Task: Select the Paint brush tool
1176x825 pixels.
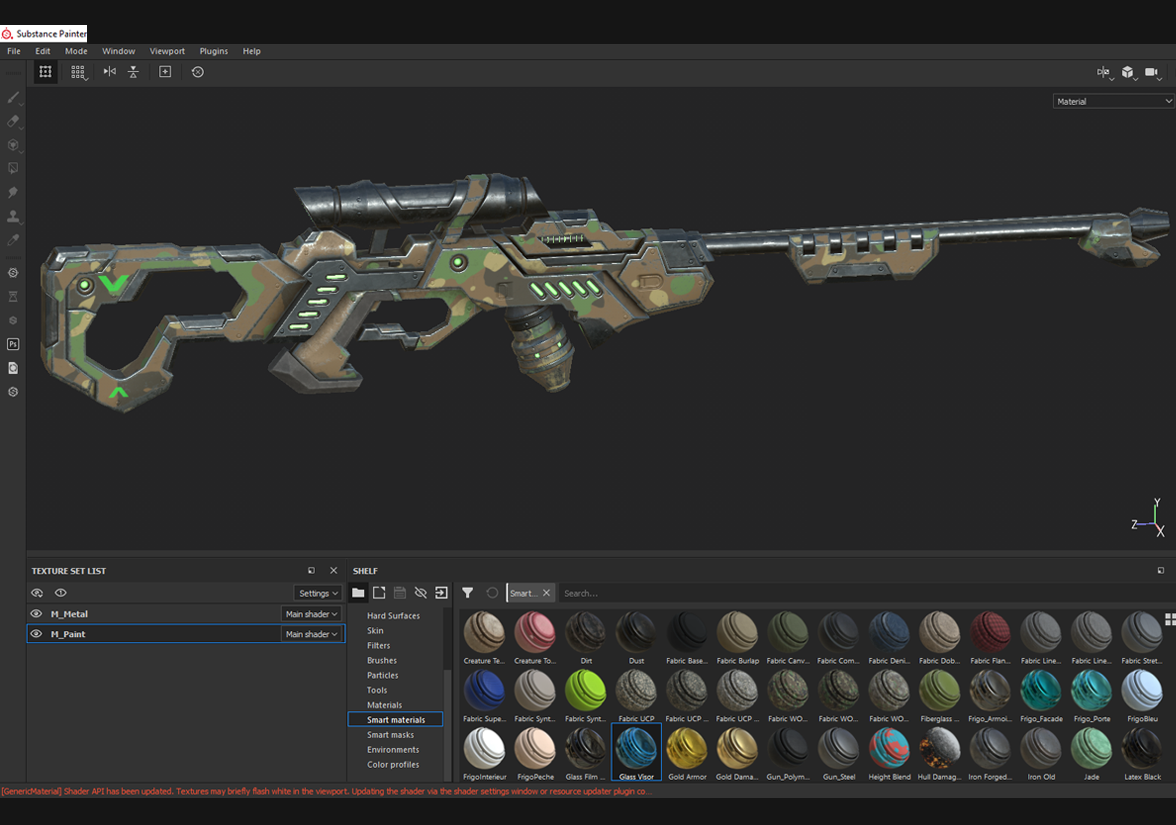Action: click(x=13, y=97)
